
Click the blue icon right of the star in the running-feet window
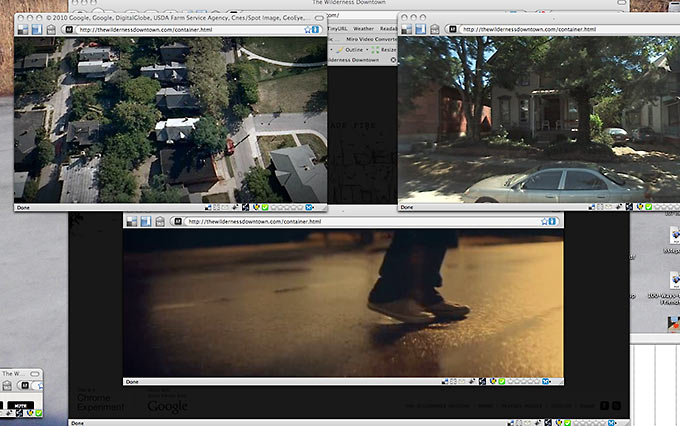pos(552,221)
